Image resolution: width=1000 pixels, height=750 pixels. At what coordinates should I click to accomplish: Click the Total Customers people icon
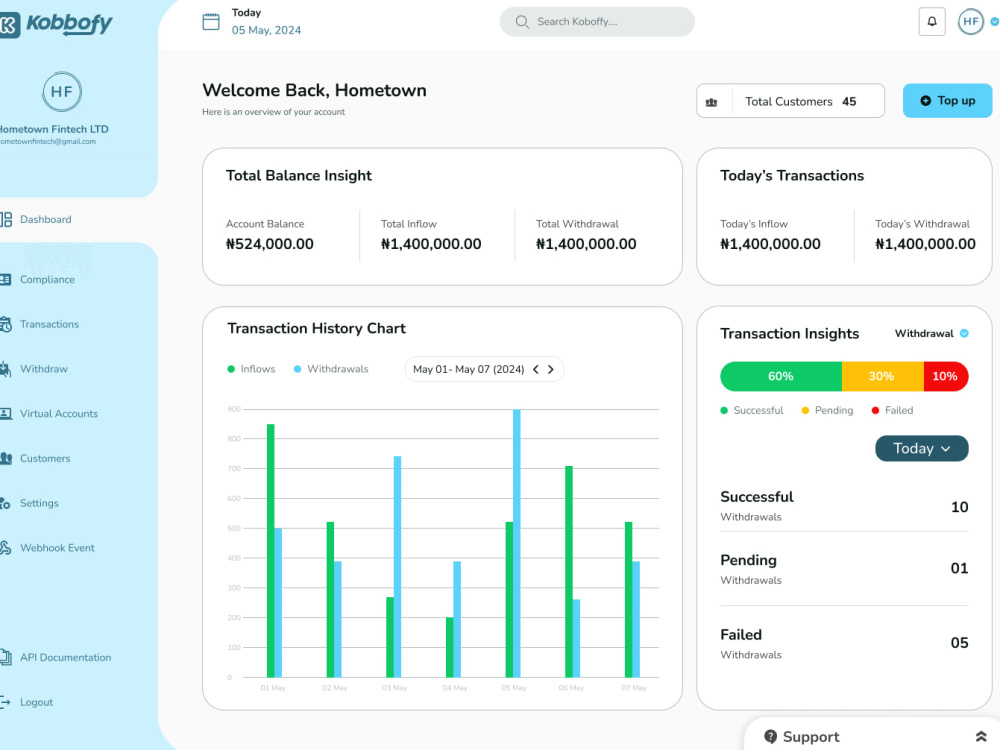[712, 102]
